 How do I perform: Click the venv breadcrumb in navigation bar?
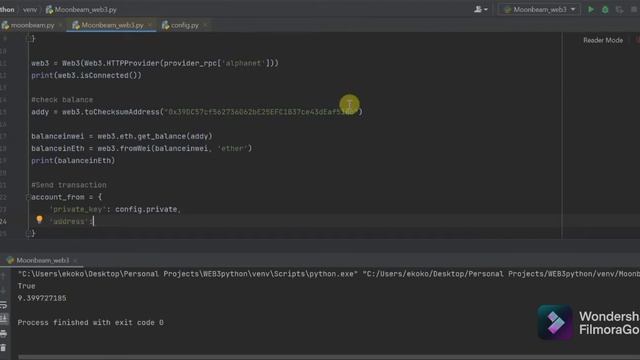pyautogui.click(x=30, y=9)
